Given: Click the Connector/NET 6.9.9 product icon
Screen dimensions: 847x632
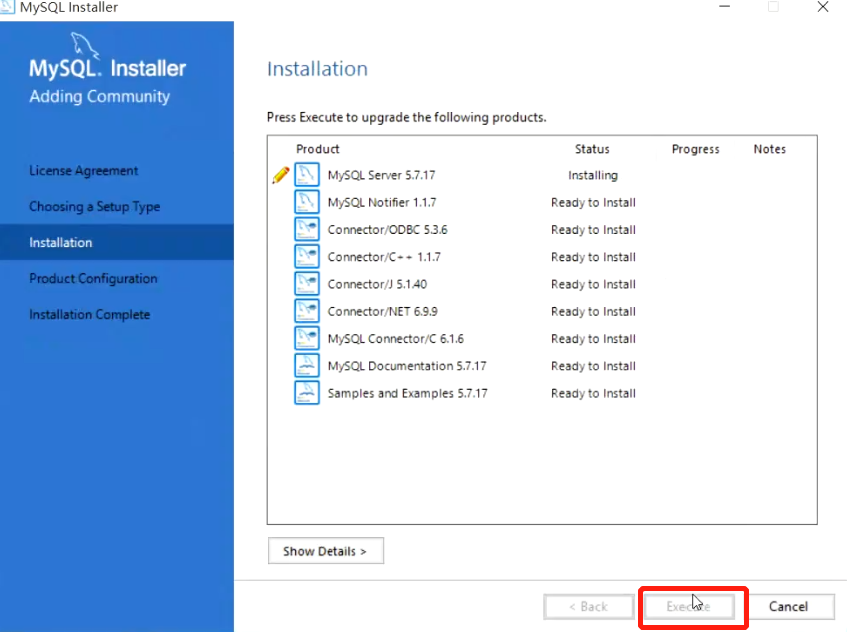Looking at the screenshot, I should coord(307,311).
